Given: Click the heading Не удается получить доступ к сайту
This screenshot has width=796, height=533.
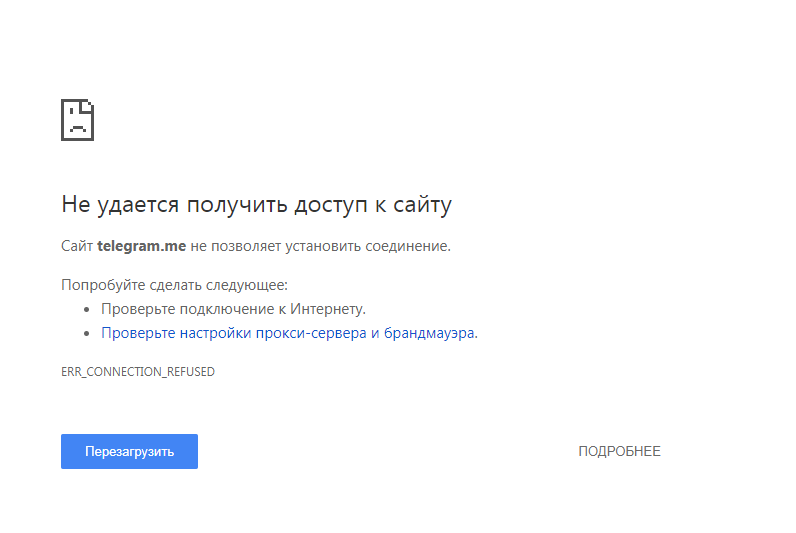Looking at the screenshot, I should pos(256,205).
